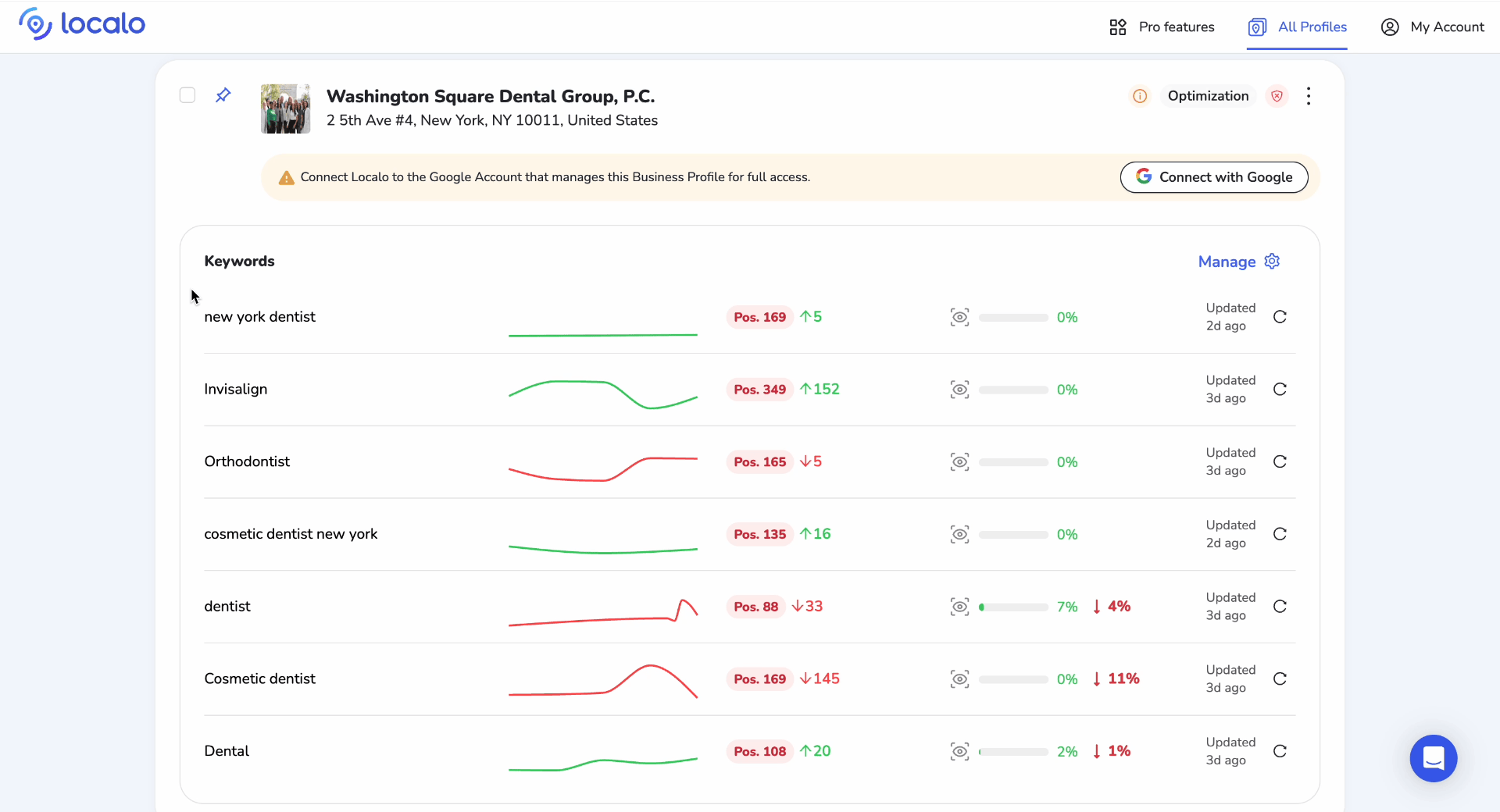This screenshot has height=812, width=1500.
Task: Click the Localo logo
Action: 82,24
